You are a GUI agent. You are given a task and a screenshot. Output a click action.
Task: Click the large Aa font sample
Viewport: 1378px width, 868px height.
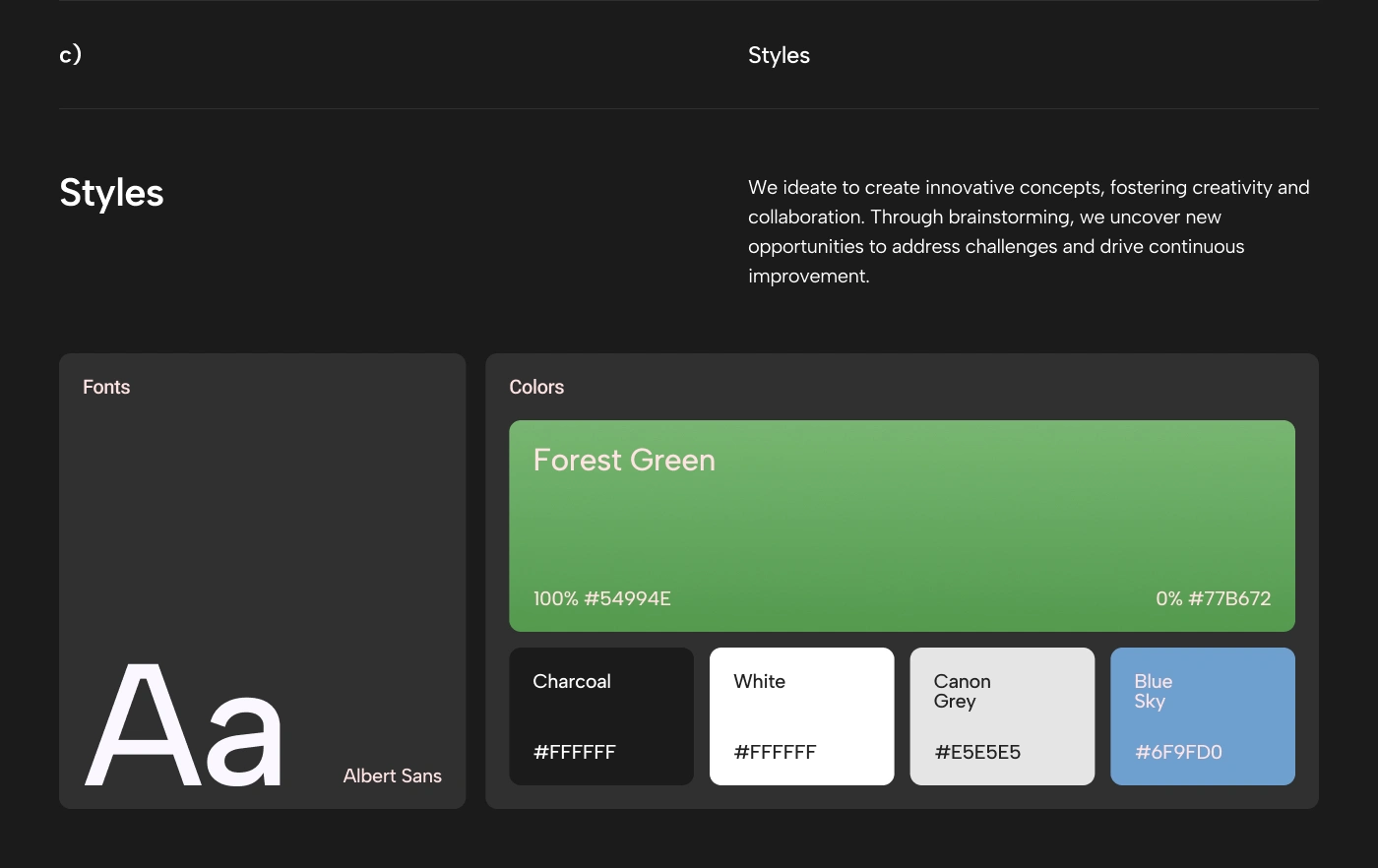(x=184, y=726)
